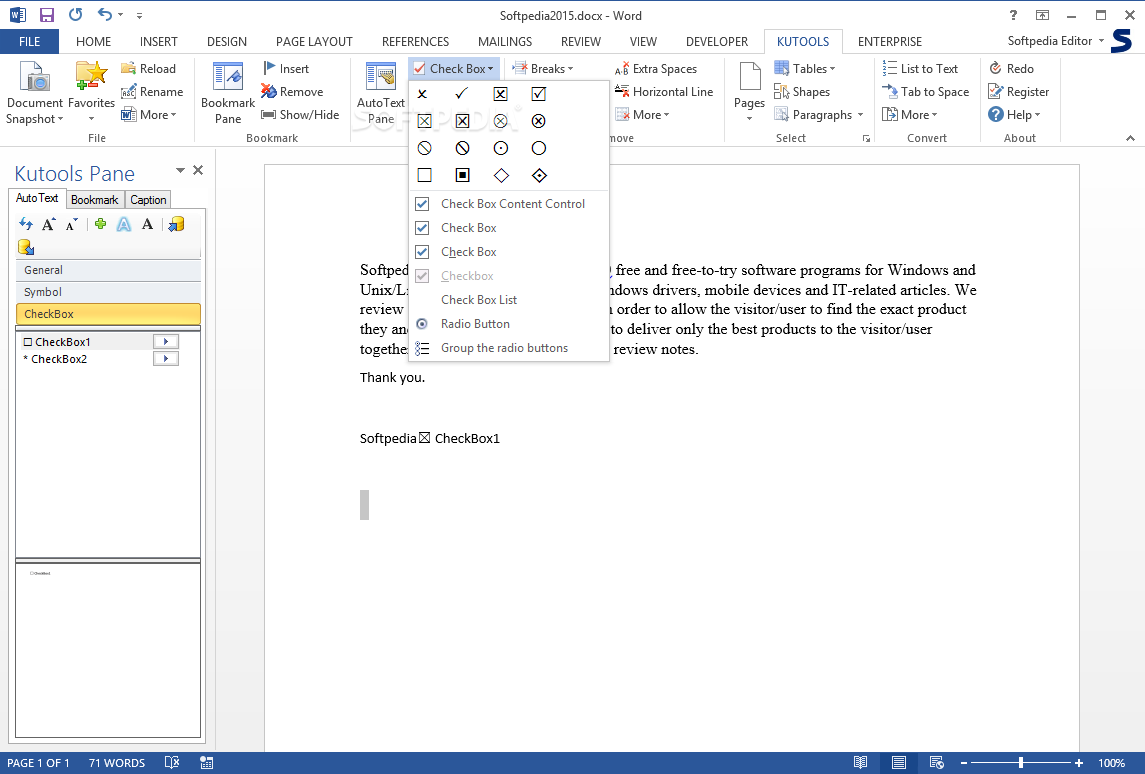
Task: Open the Pages dropdown
Action: click(749, 93)
